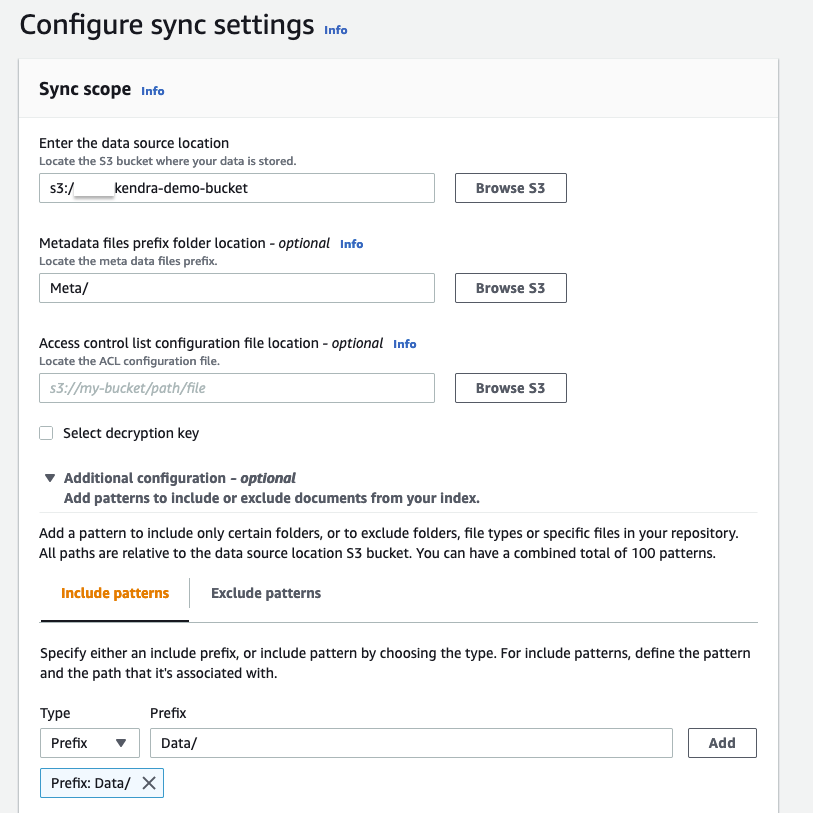Click the Additional configuration - optional heading

point(180,478)
